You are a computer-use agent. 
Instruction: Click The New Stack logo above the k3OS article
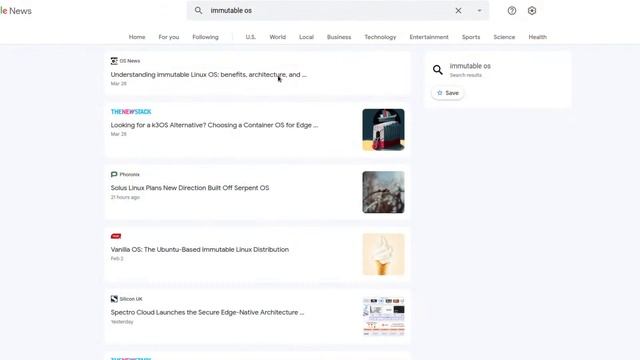tap(131, 112)
